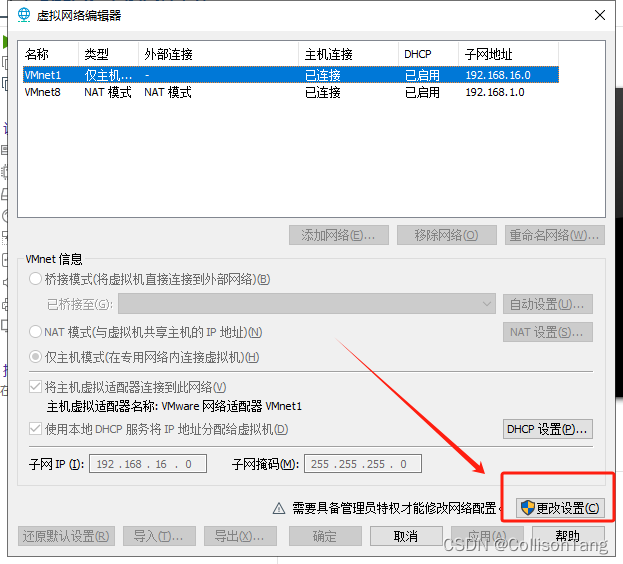The height and width of the screenshot is (564, 623).
Task: Click 导入(T)... button
Action: (x=159, y=536)
